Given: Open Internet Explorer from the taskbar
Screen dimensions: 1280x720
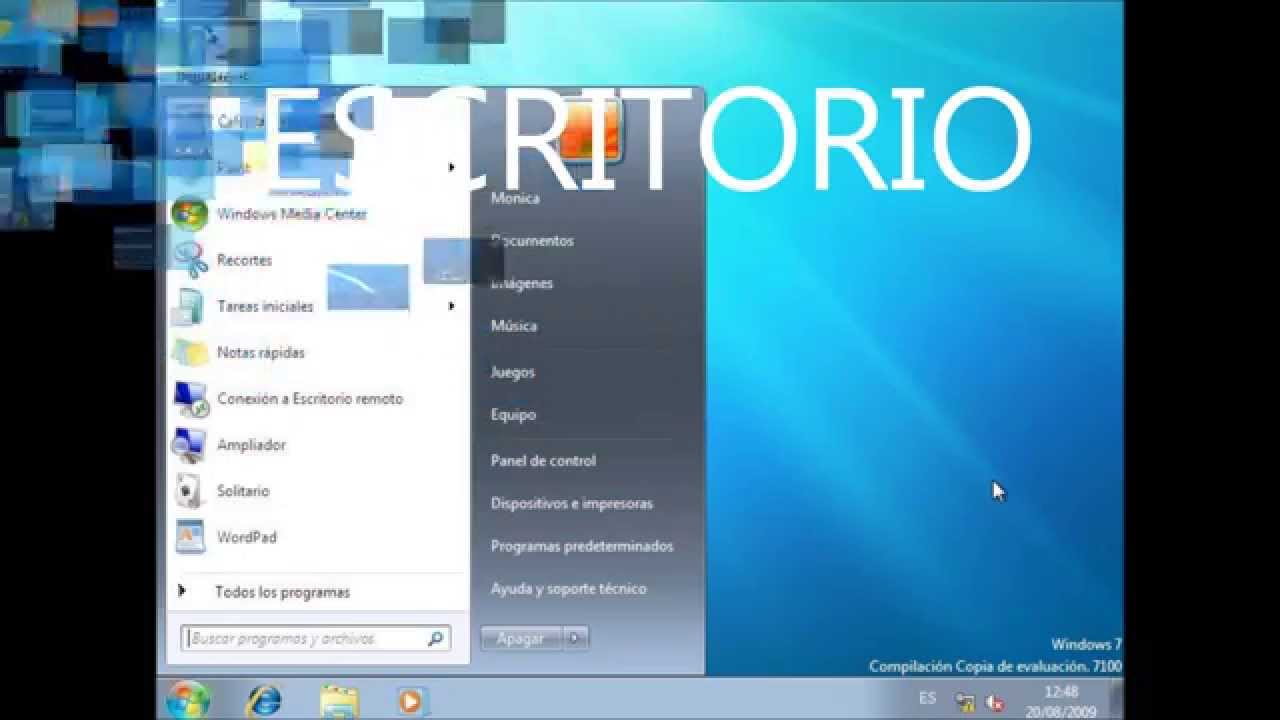Looking at the screenshot, I should [264, 700].
